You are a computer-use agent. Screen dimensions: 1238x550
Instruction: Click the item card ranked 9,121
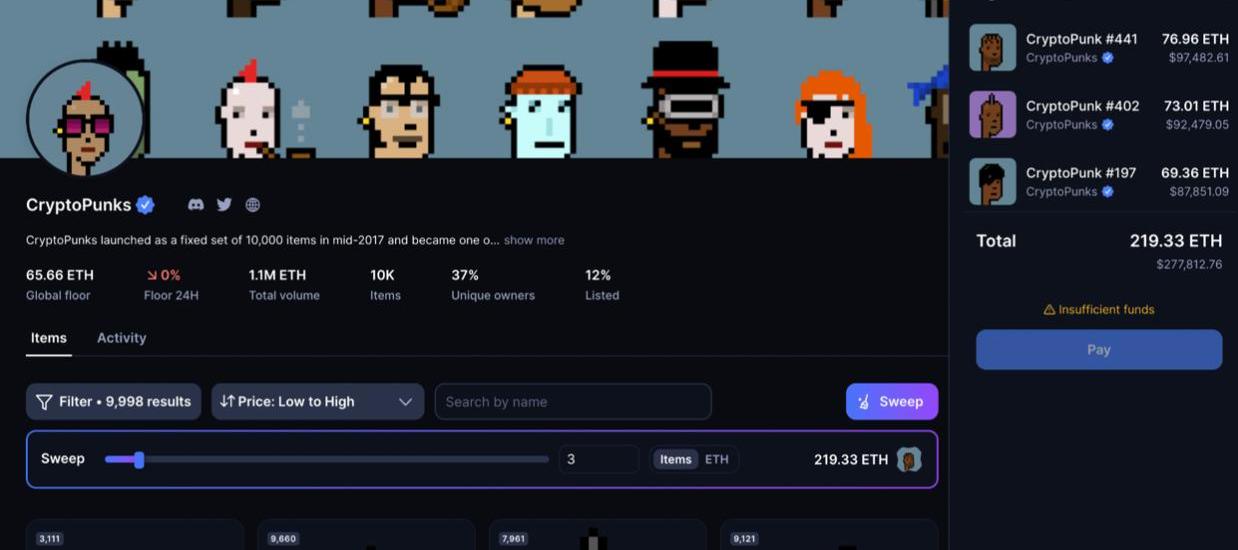(x=829, y=535)
